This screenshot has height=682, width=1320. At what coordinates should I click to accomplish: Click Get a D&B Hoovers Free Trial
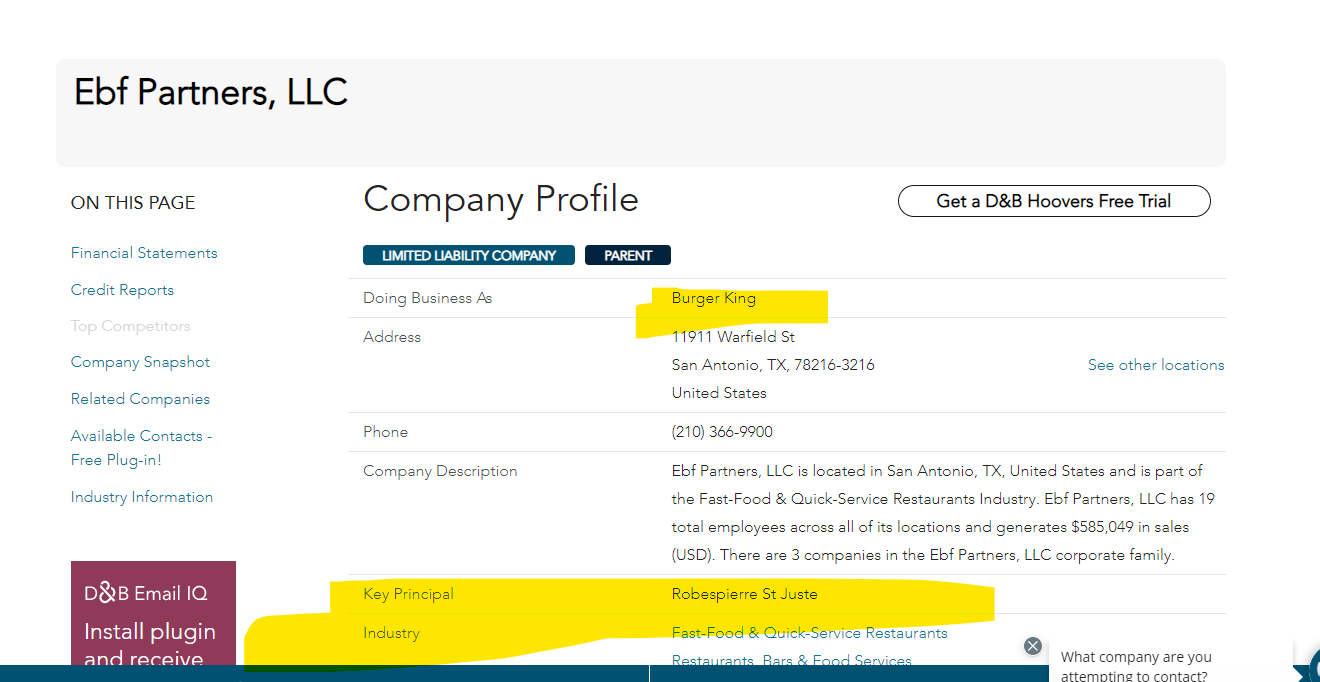1054,201
